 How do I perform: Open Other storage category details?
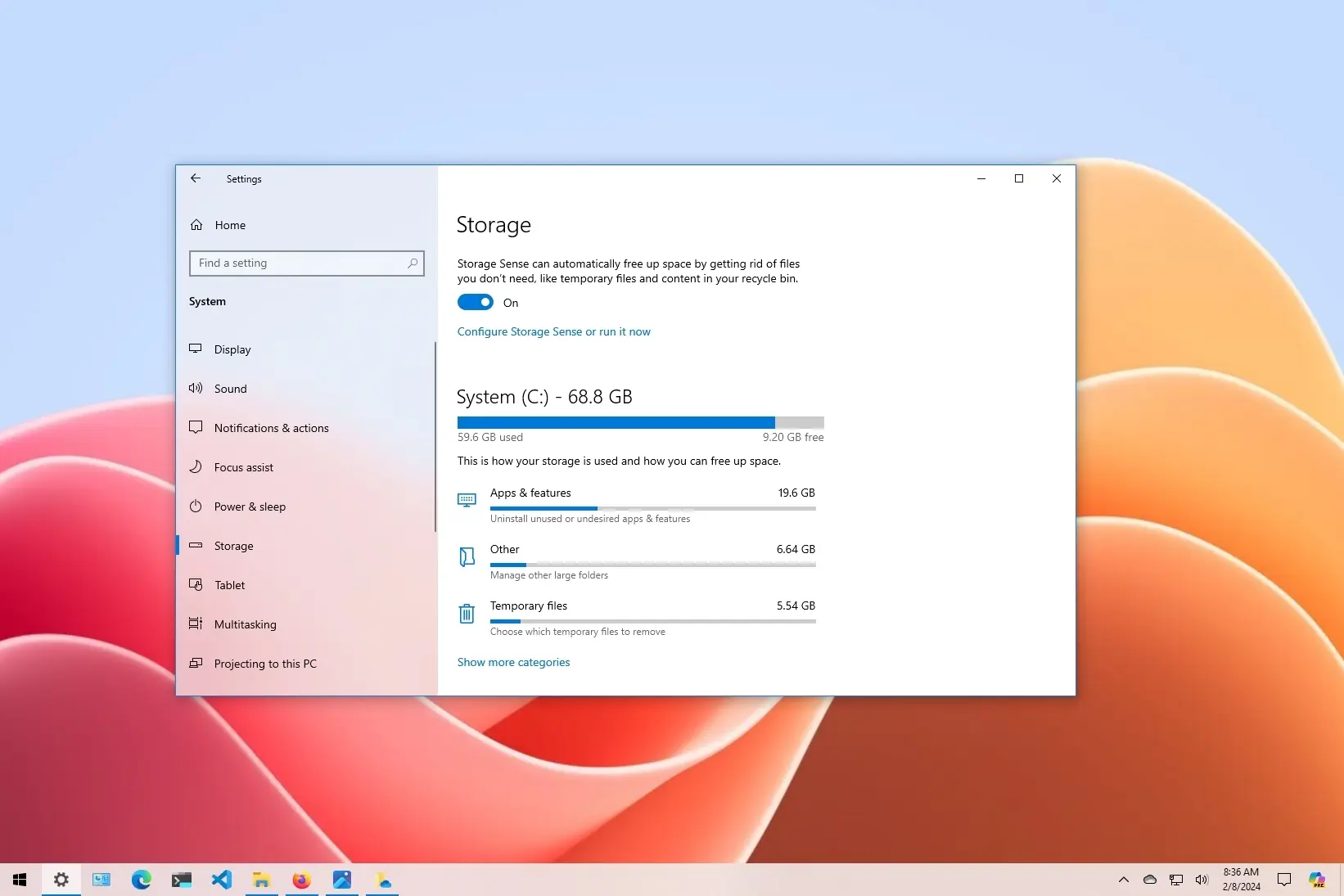pos(637,561)
